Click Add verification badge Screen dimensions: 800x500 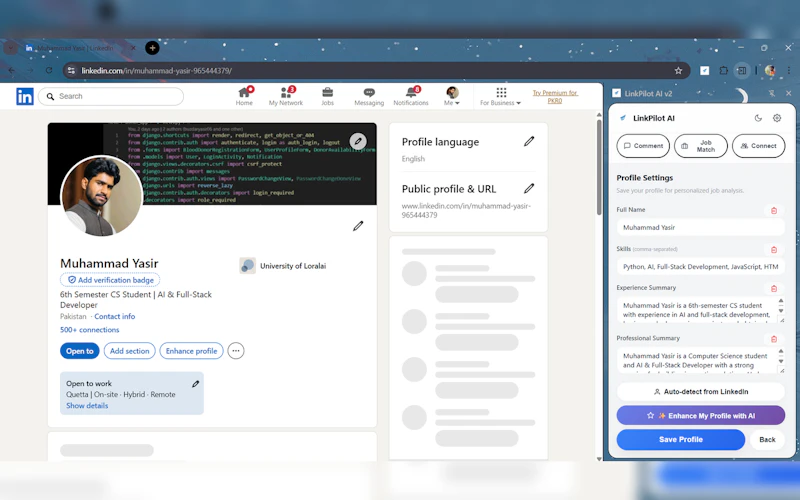click(110, 280)
